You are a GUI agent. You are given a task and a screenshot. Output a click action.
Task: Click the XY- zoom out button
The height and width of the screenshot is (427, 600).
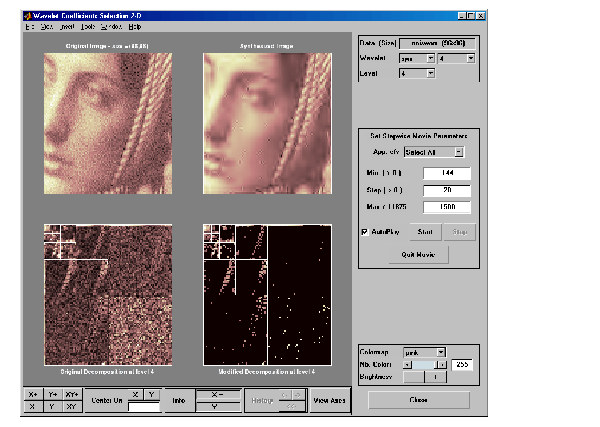coord(72,406)
